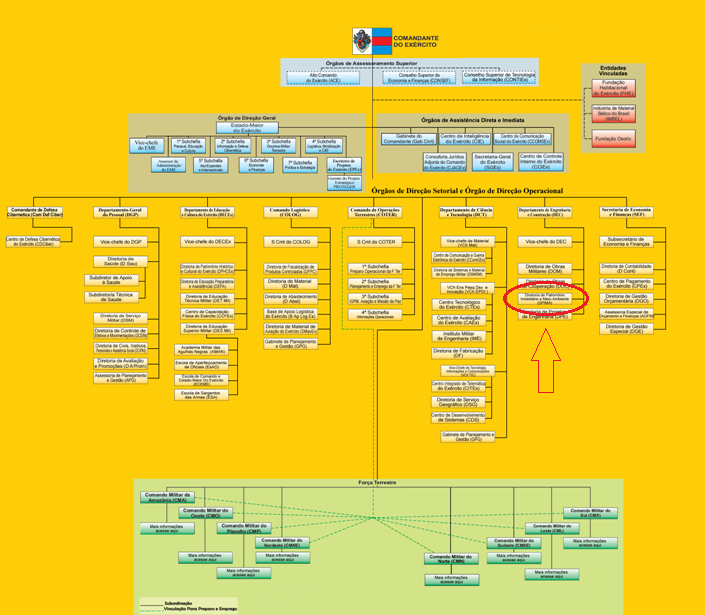Open Centro de Pagamento do Exército (CPEx)
Screen dimensions: 705x615
click(627, 284)
